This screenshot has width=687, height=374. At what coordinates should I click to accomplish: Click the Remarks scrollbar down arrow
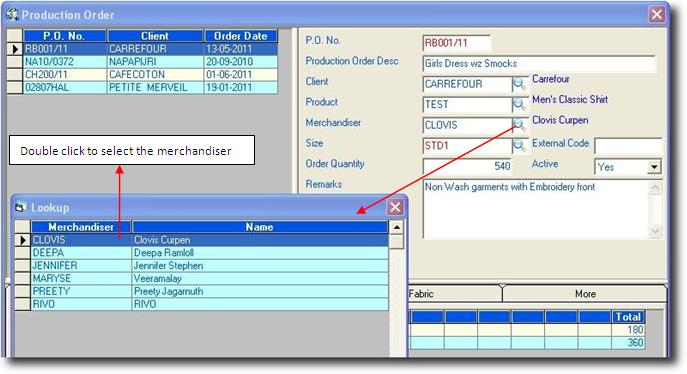[x=655, y=231]
